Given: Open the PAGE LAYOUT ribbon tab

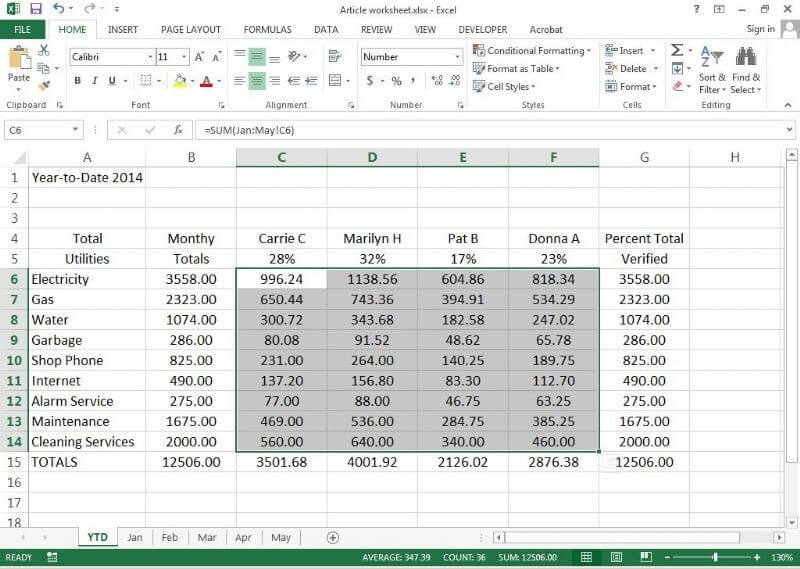Looking at the screenshot, I should coord(190,30).
